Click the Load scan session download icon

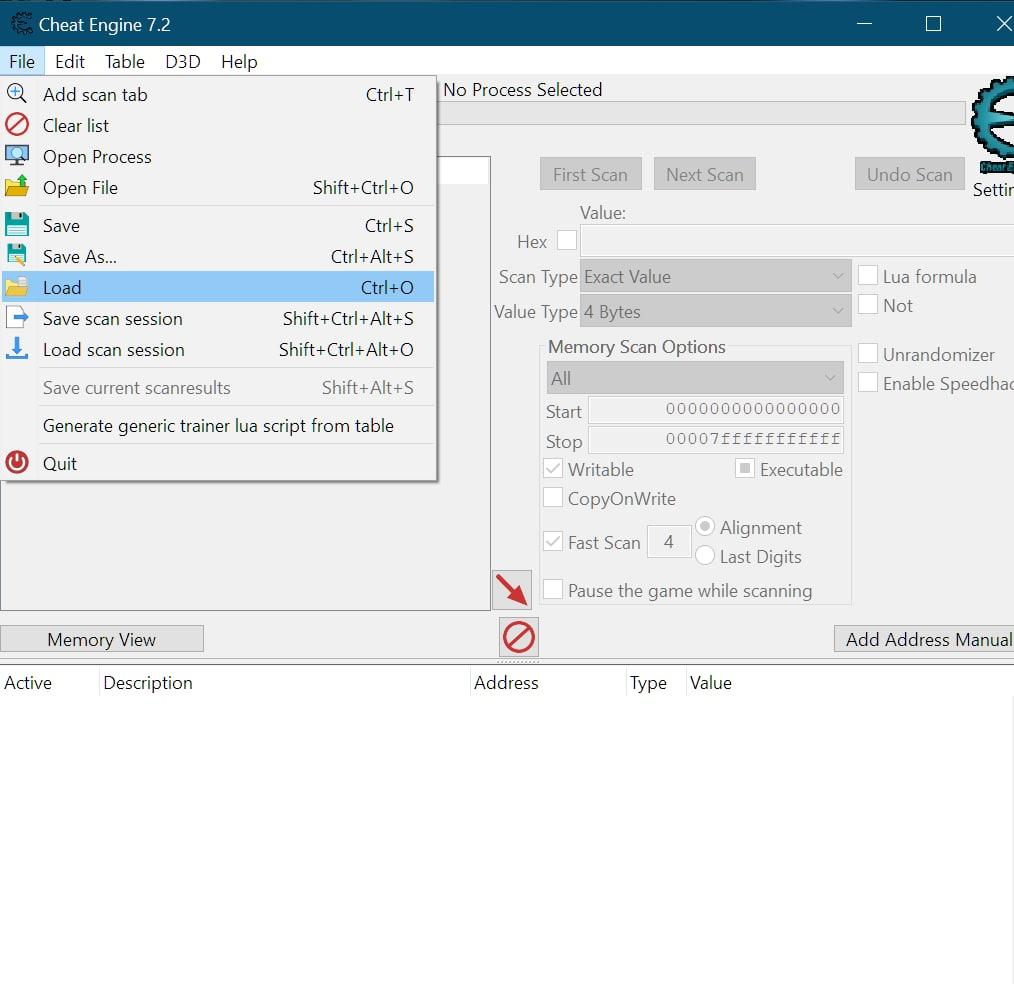click(x=17, y=348)
